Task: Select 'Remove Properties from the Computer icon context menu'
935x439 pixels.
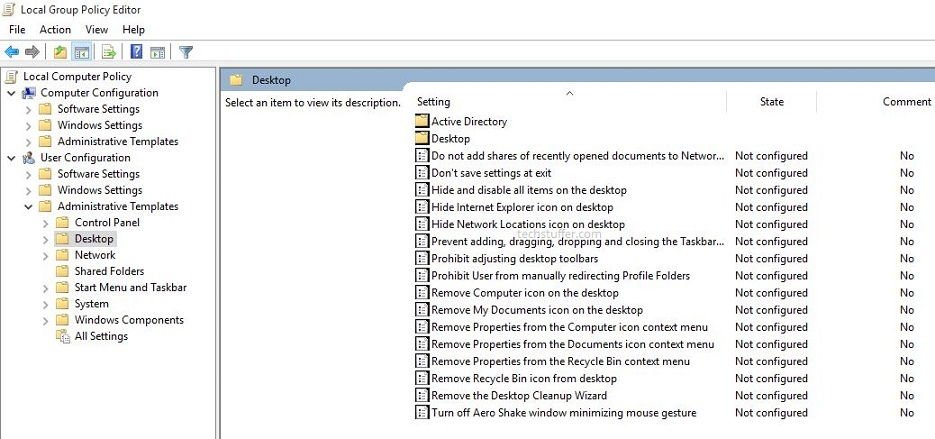Action: (569, 327)
